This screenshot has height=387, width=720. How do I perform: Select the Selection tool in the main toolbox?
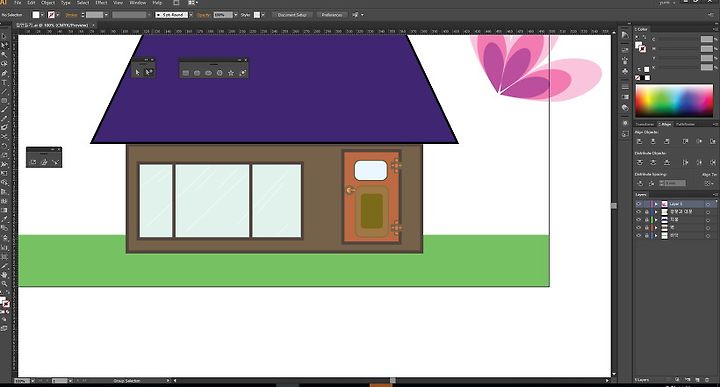(5, 37)
